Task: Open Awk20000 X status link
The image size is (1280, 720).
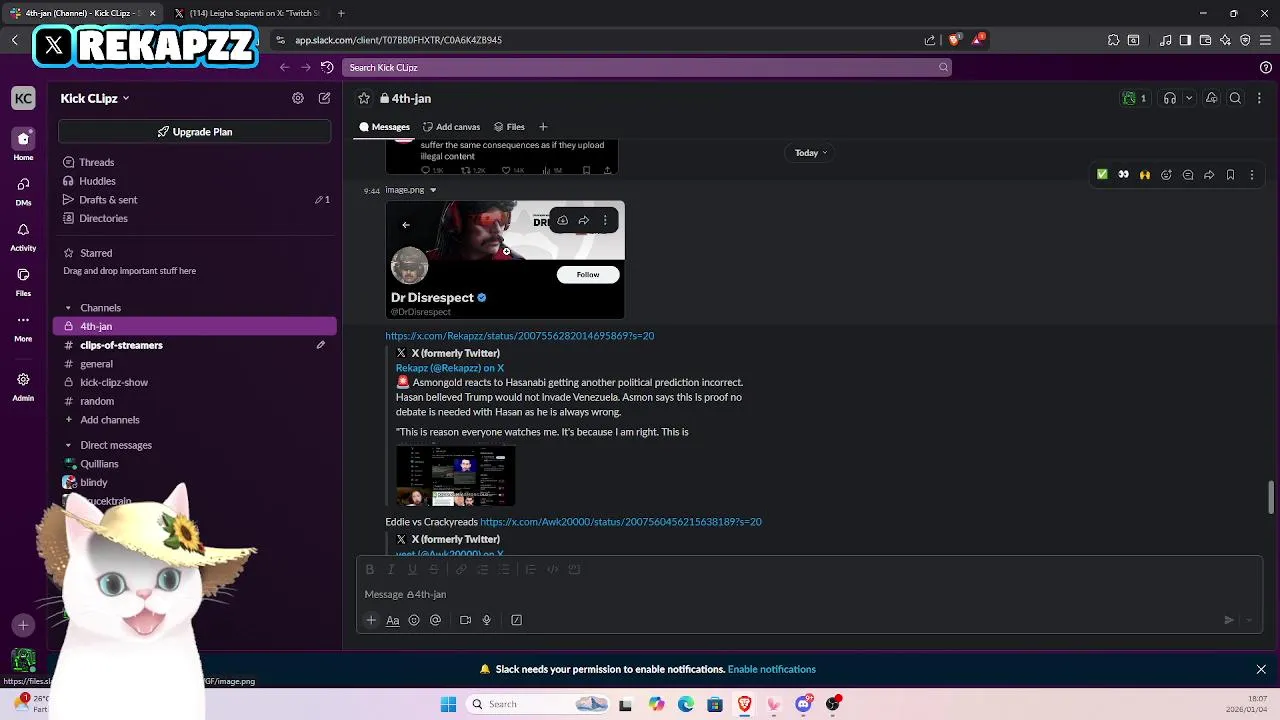Action: [621, 522]
